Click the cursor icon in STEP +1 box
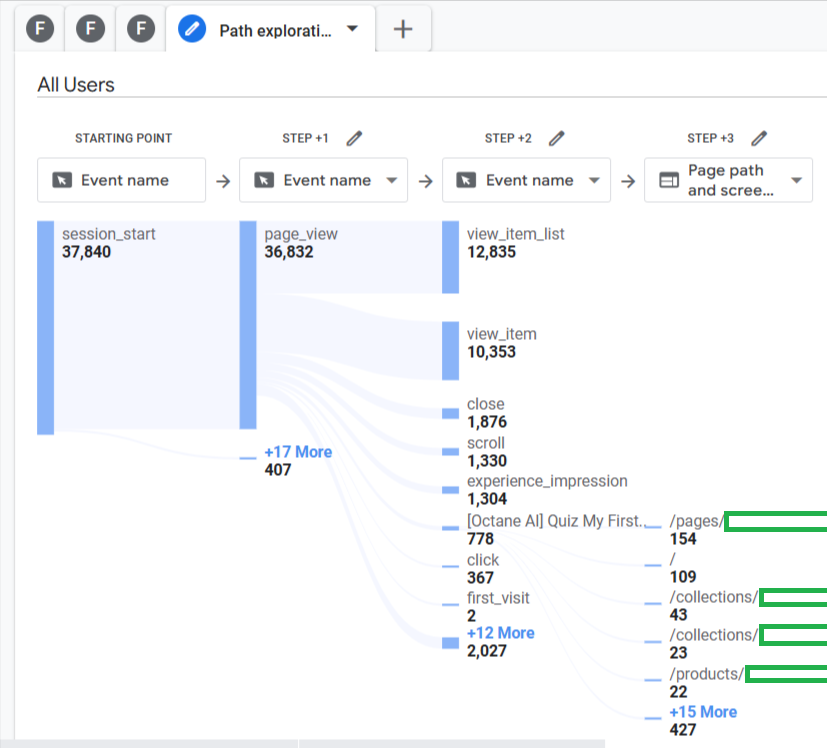 click(x=264, y=180)
